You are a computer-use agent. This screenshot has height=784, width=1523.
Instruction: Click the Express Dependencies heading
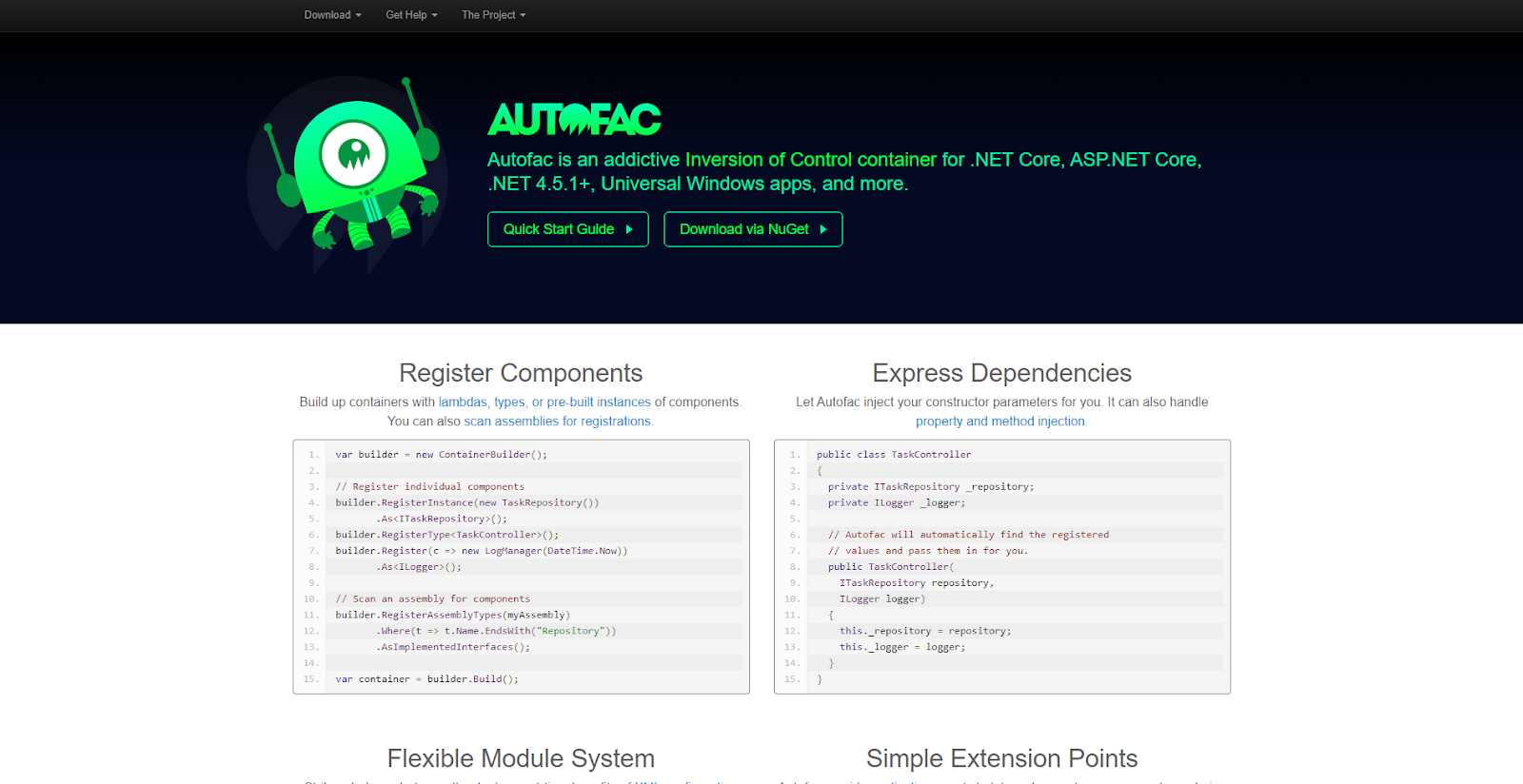click(1002, 373)
